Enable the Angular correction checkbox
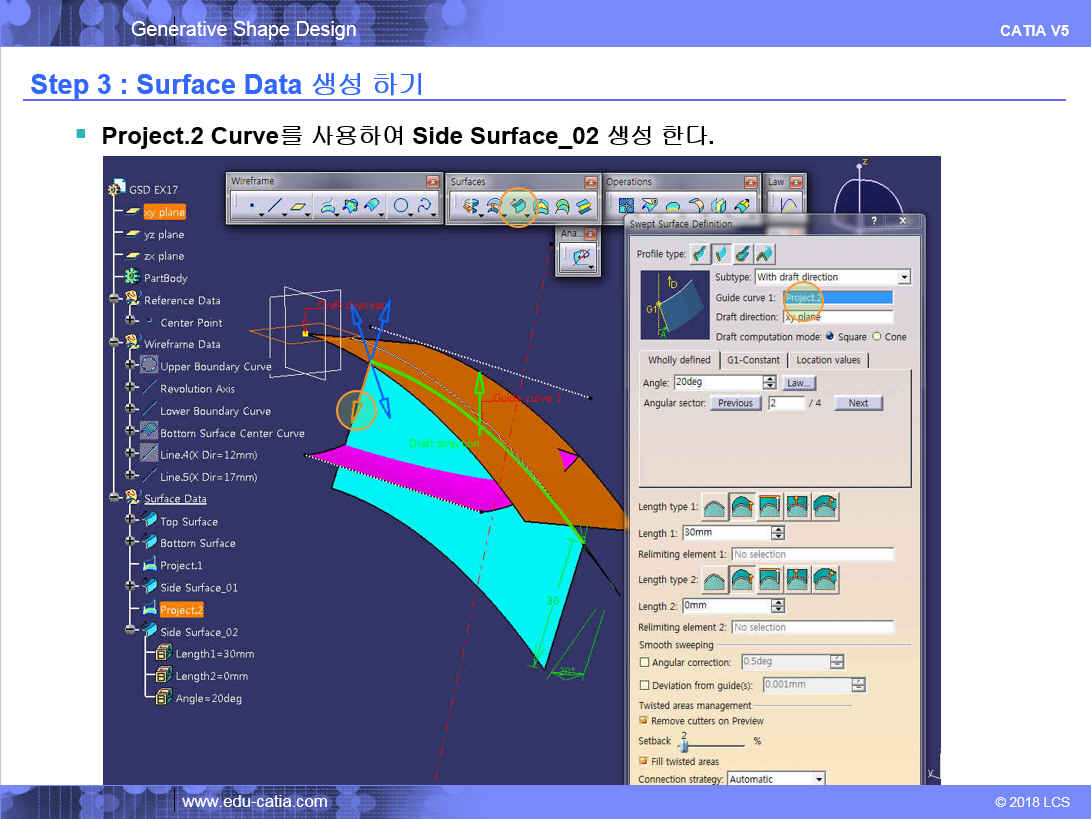Screen dimensions: 1091x819 (644, 663)
